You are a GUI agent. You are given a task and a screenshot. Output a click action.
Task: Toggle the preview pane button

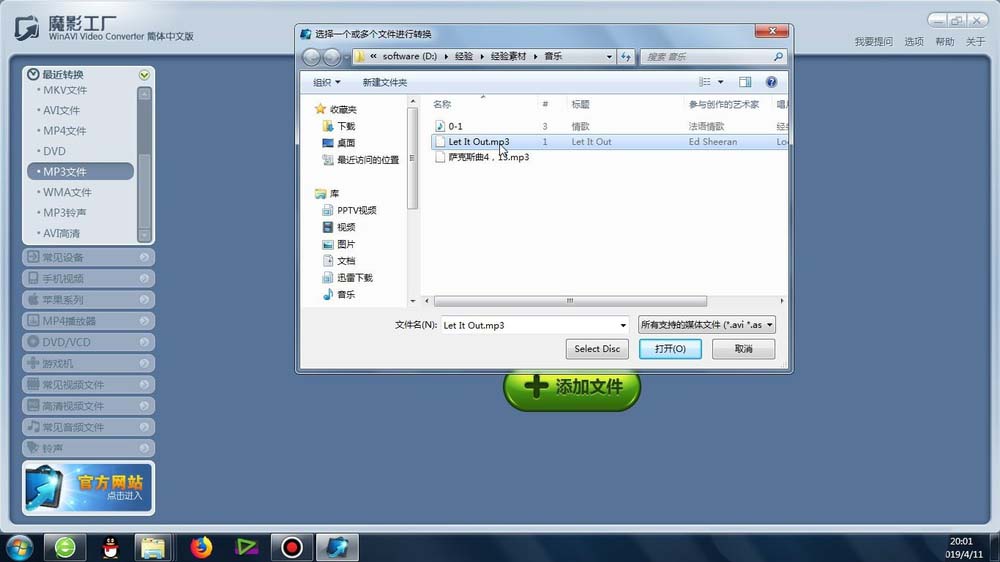[745, 82]
